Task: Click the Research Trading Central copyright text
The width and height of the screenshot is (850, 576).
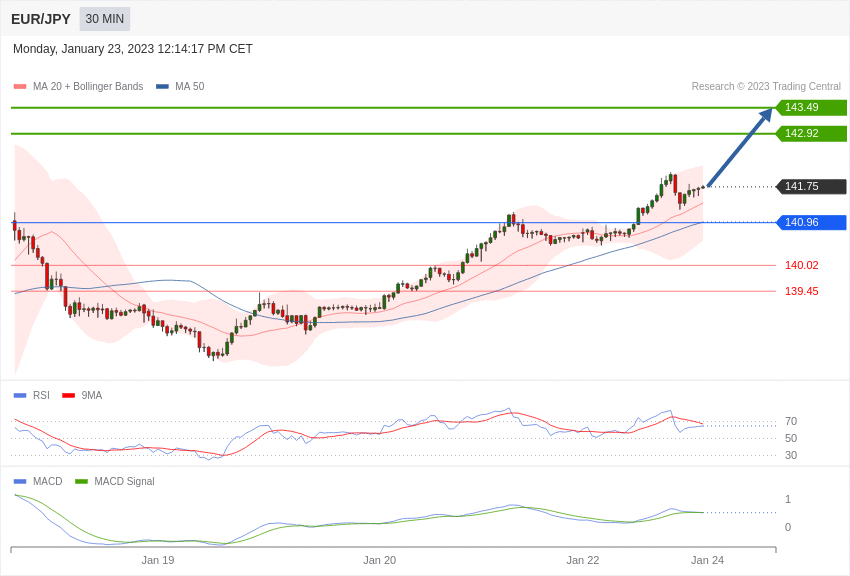Action: [x=766, y=87]
